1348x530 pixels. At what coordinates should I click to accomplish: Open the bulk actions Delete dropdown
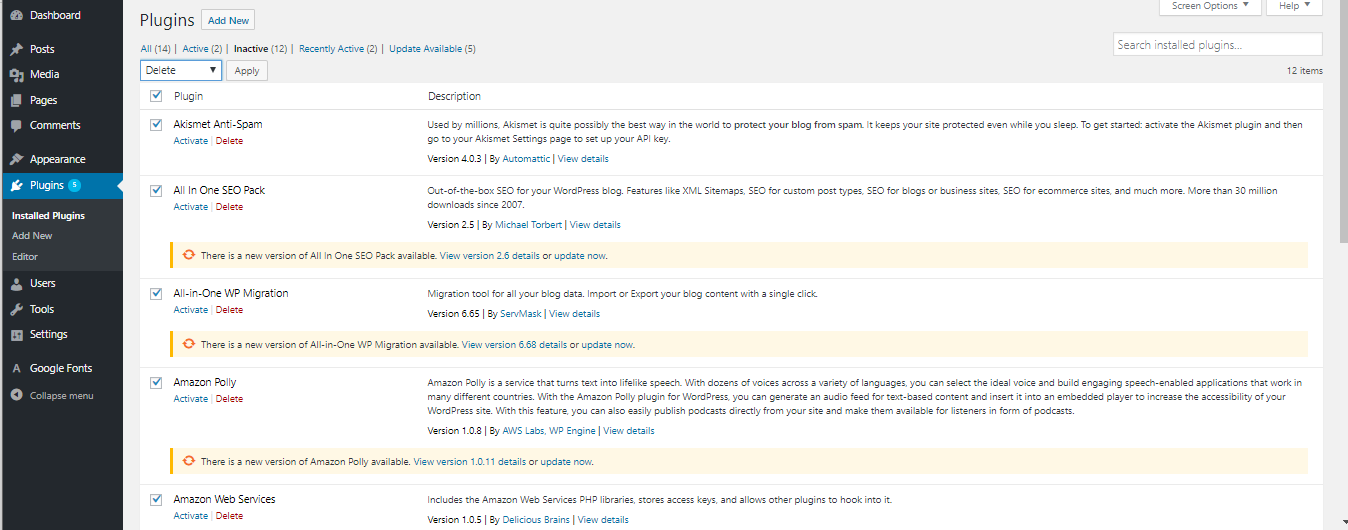pyautogui.click(x=181, y=71)
